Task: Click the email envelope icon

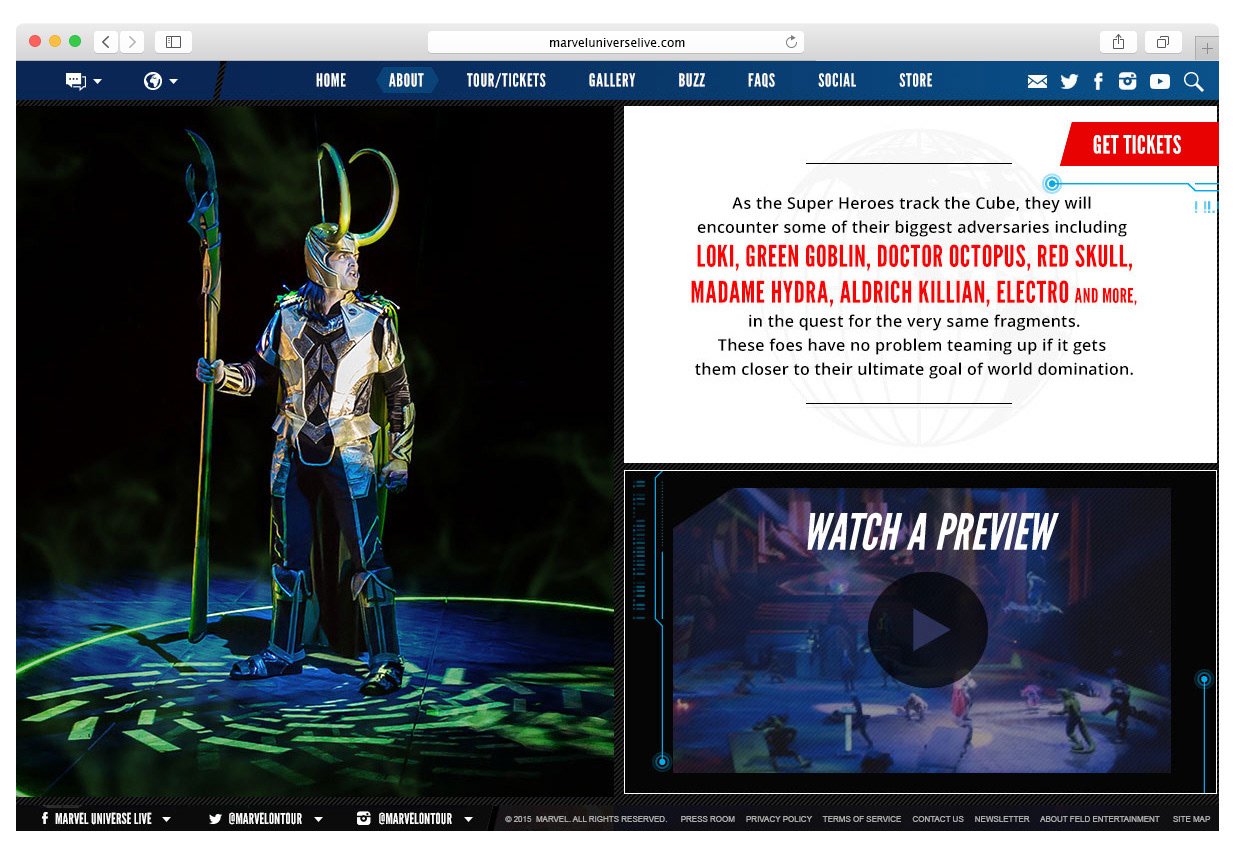Action: tap(1038, 82)
